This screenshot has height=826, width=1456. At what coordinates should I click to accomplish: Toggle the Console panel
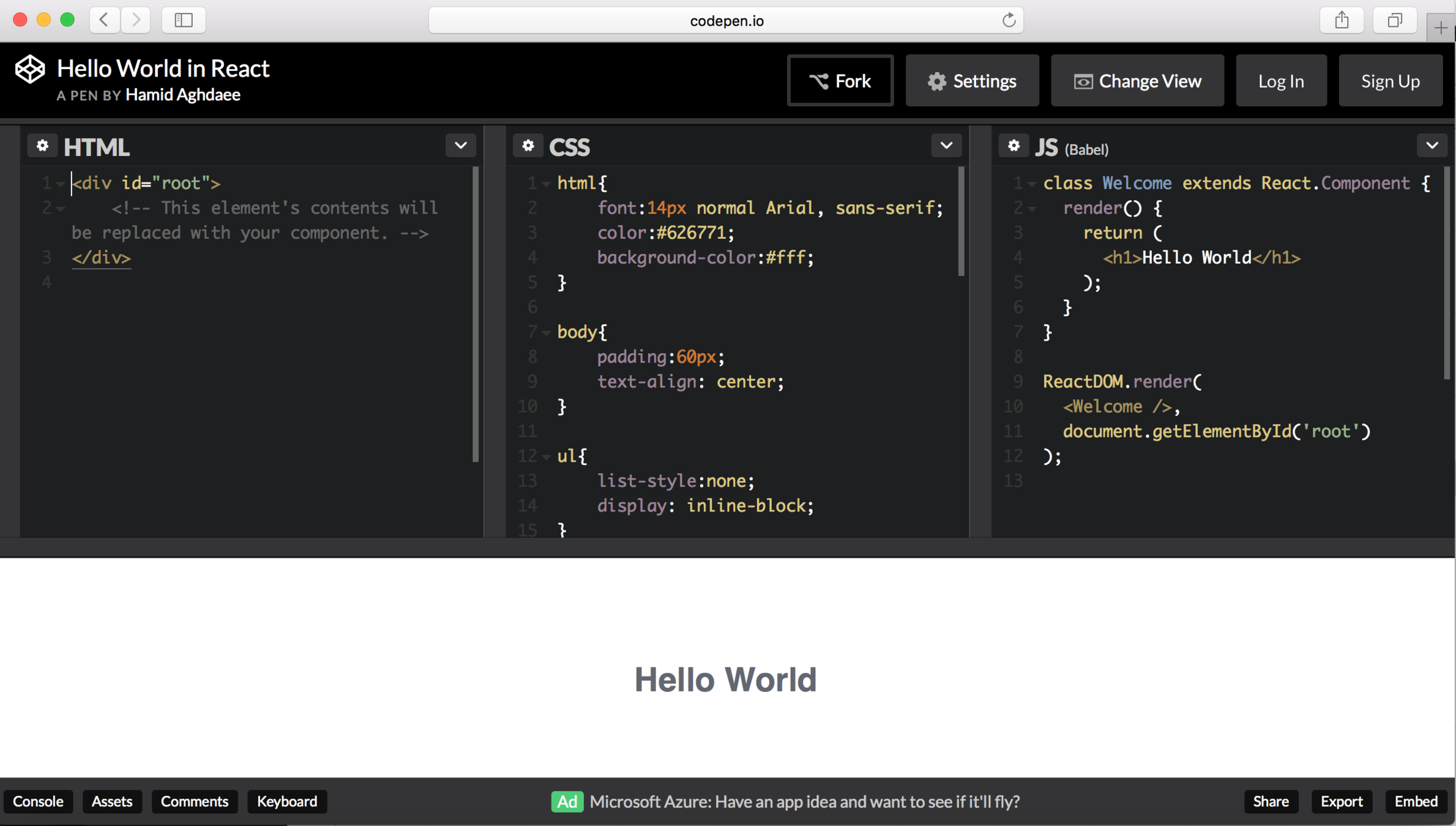click(x=38, y=802)
